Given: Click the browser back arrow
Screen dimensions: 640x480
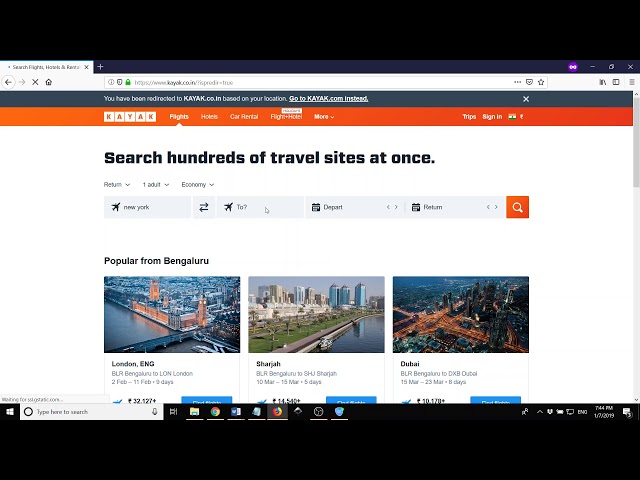Looking at the screenshot, I should tap(8, 82).
